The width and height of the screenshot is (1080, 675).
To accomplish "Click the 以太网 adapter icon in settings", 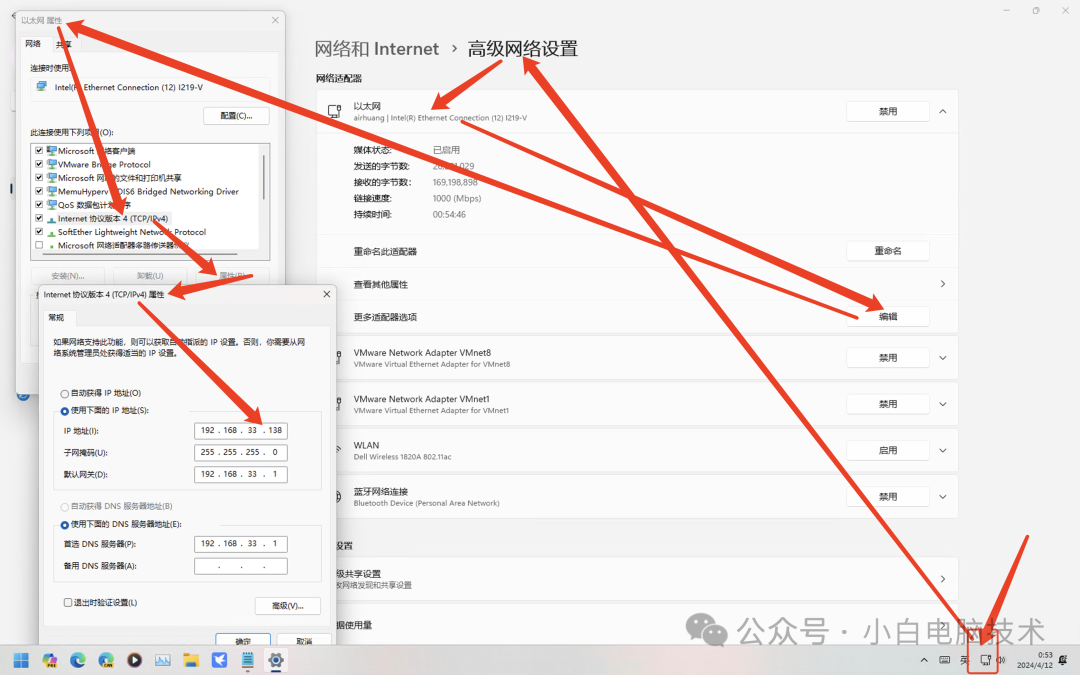I will [335, 111].
